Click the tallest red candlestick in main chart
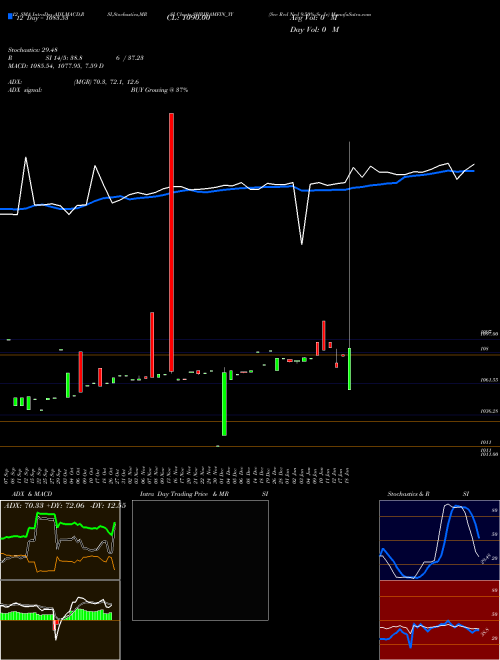The image size is (500, 660). tap(171, 242)
